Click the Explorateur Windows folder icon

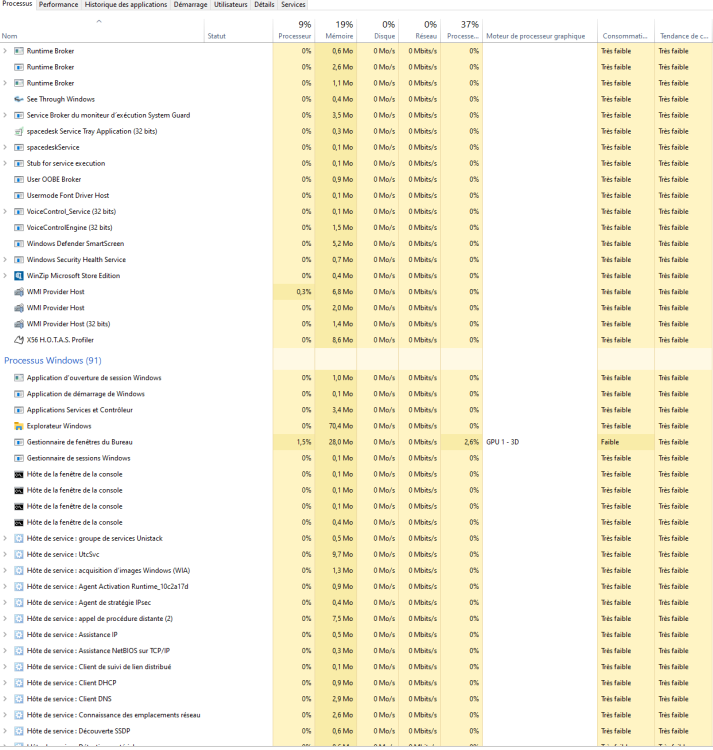click(19, 426)
